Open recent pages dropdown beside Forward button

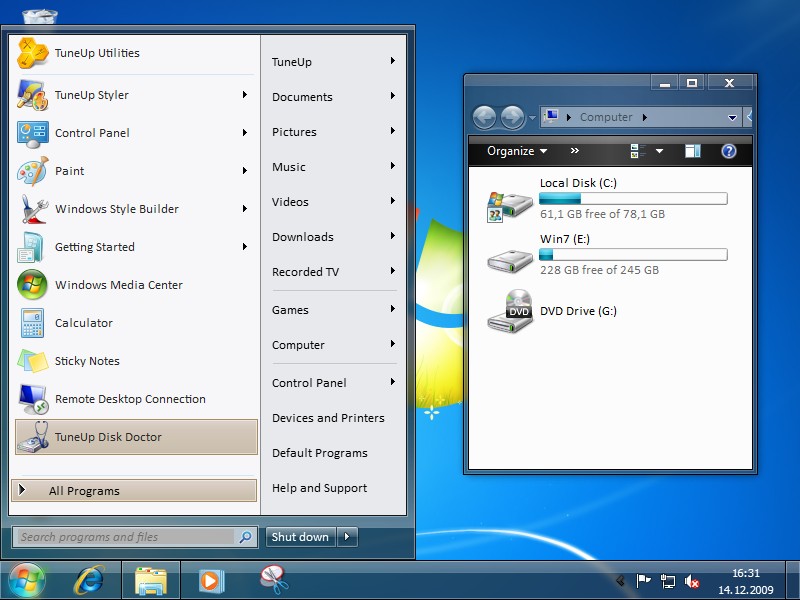pyautogui.click(x=532, y=118)
